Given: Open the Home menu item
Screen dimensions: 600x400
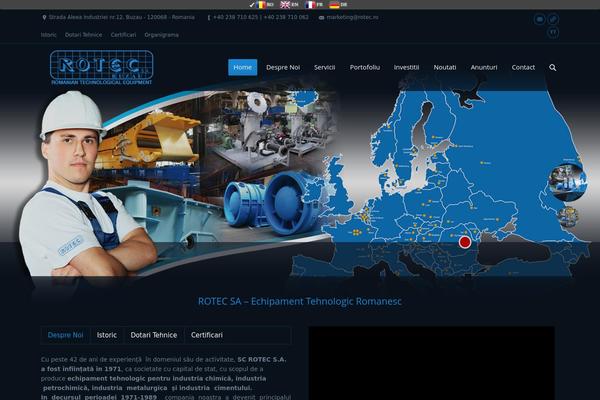Looking at the screenshot, I should coord(243,67).
